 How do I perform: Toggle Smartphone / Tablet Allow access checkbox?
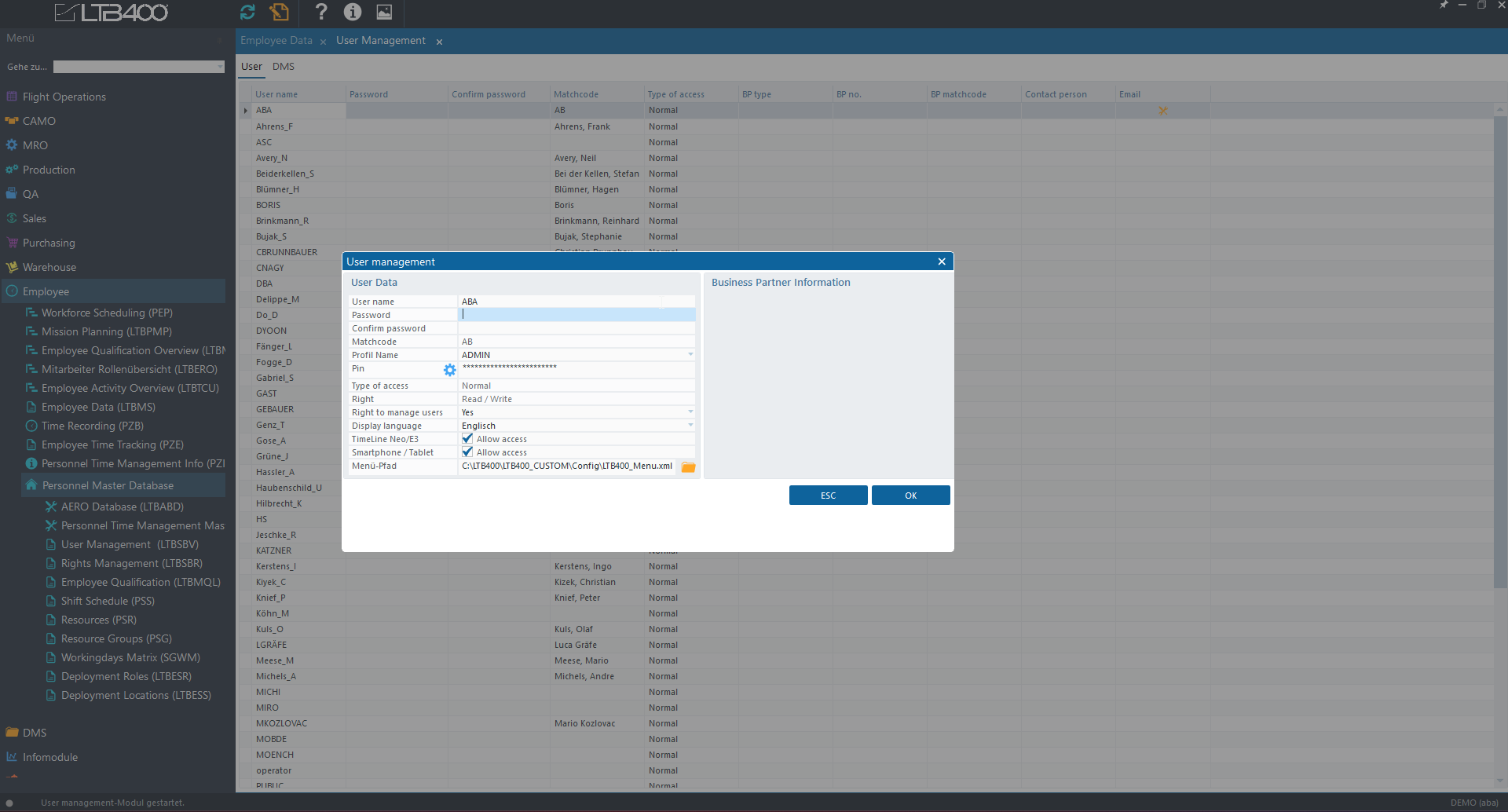[x=468, y=452]
